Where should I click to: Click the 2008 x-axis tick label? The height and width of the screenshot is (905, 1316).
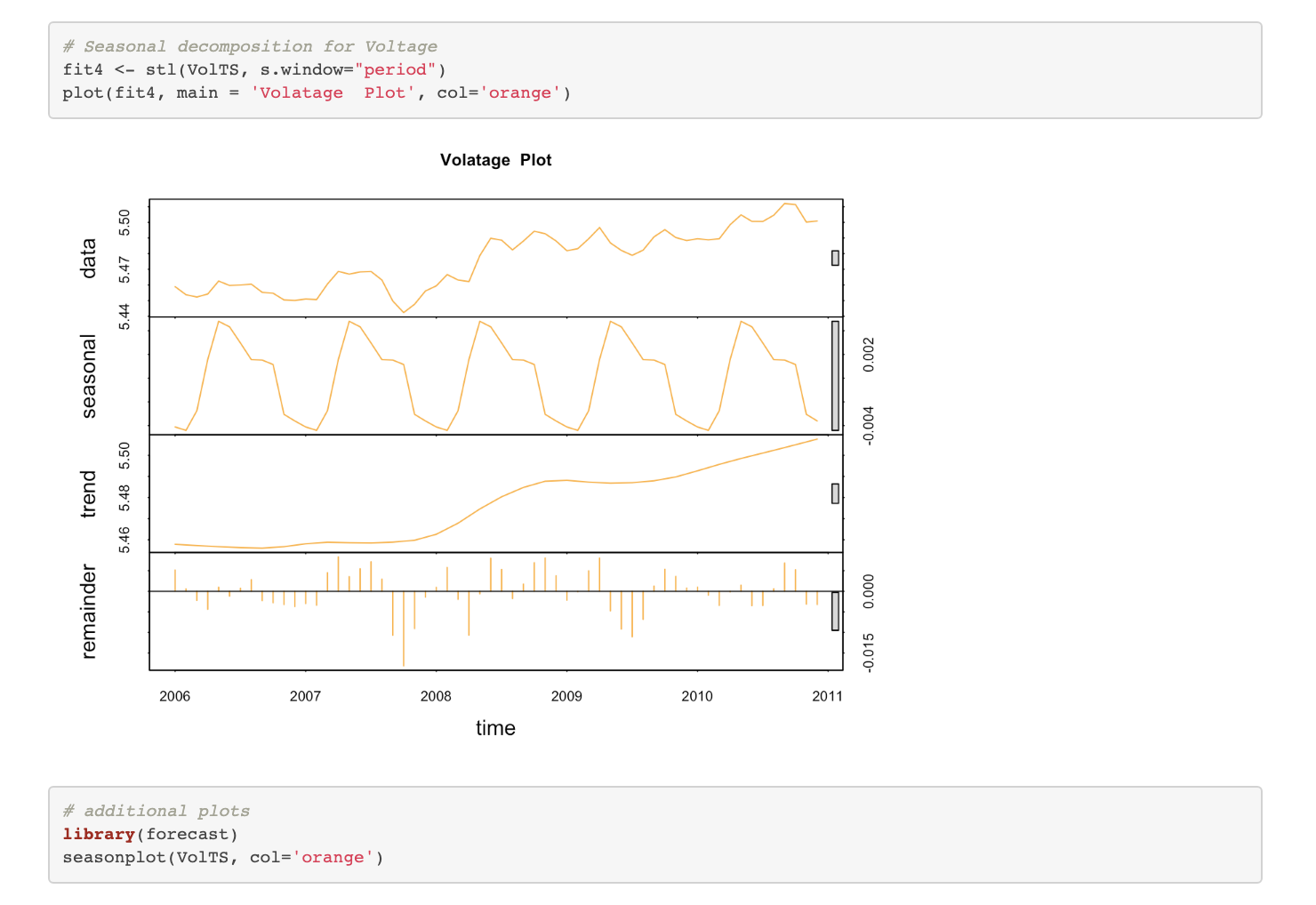tap(436, 696)
